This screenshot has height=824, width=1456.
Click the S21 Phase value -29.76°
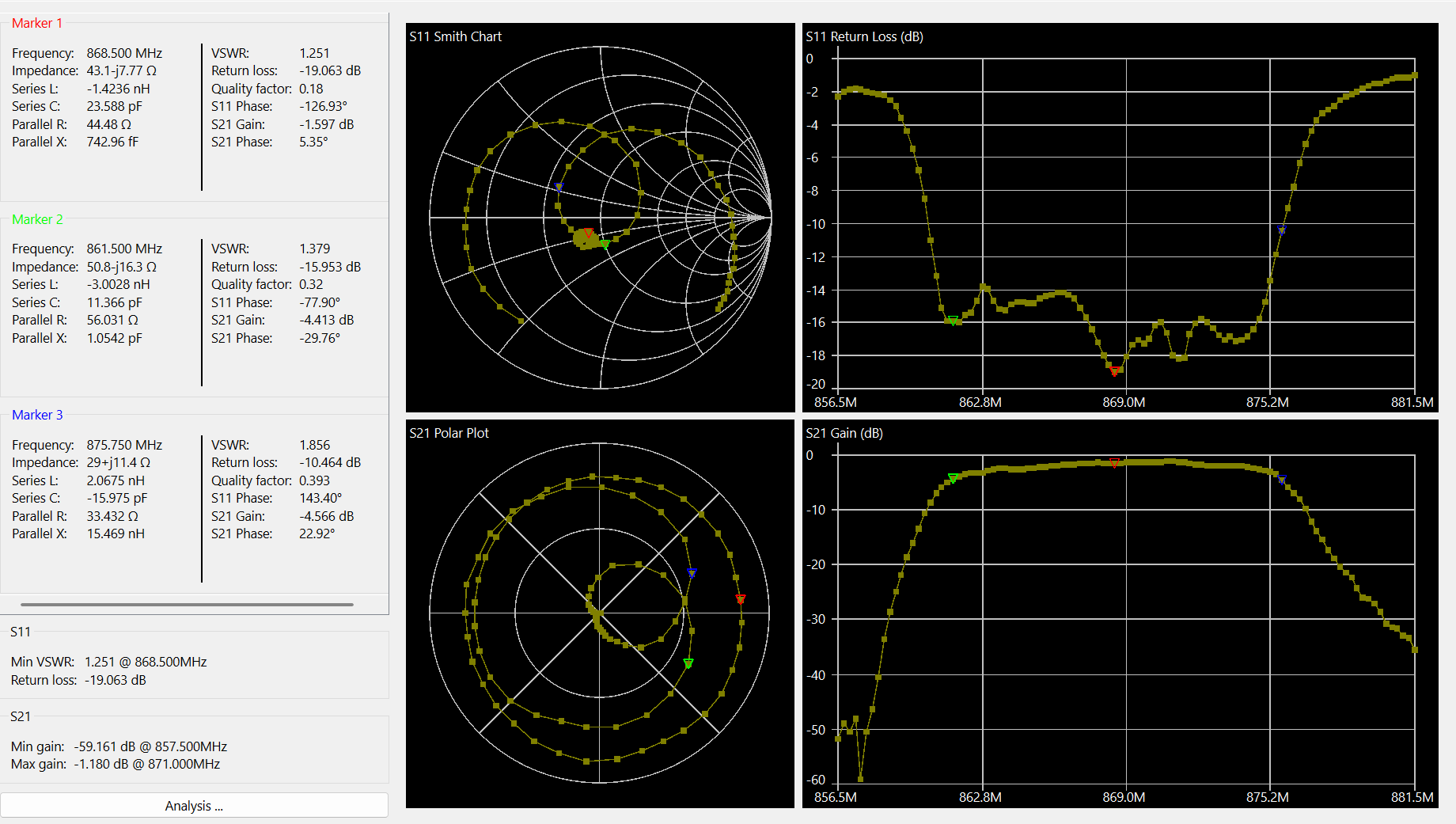pos(320,338)
